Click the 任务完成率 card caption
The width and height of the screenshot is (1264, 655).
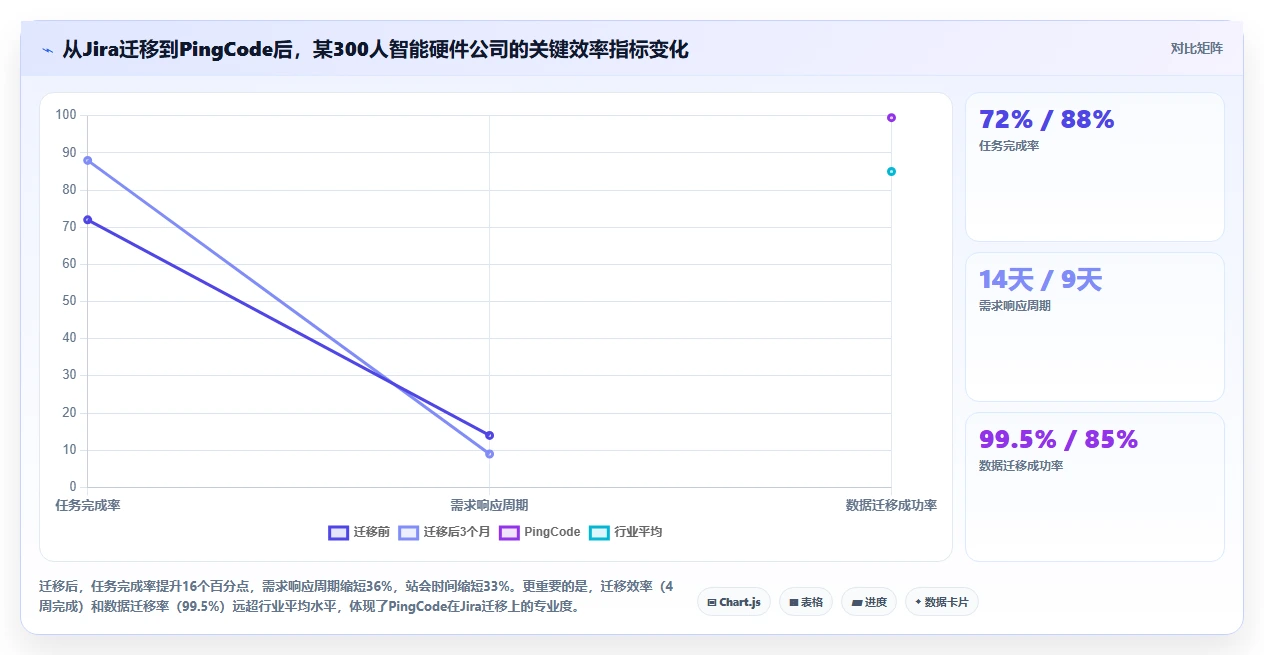point(1009,146)
